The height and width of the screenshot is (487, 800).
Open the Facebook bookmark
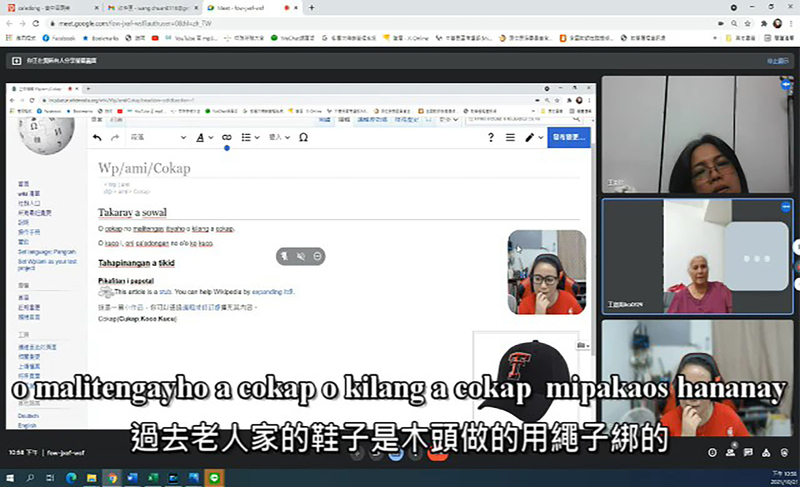[59, 38]
